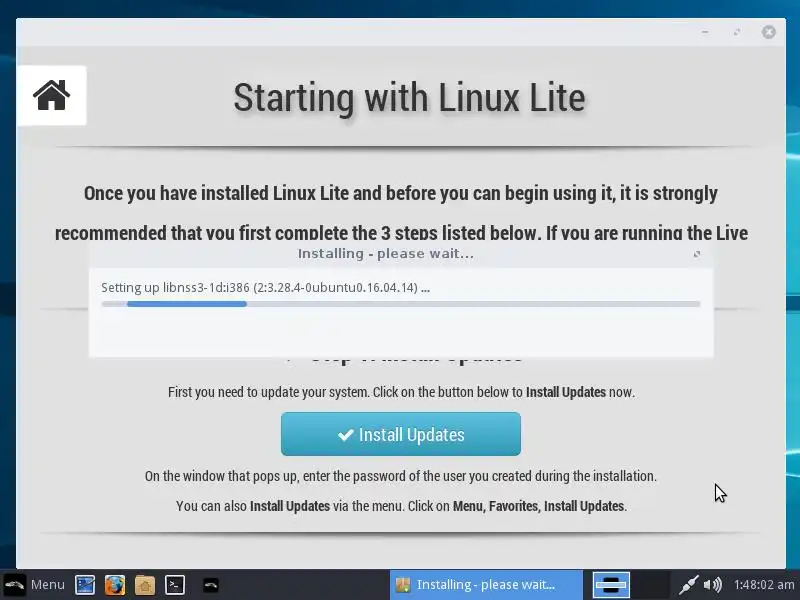Launch the terminal from the taskbar
This screenshot has height=600, width=800.
point(175,585)
